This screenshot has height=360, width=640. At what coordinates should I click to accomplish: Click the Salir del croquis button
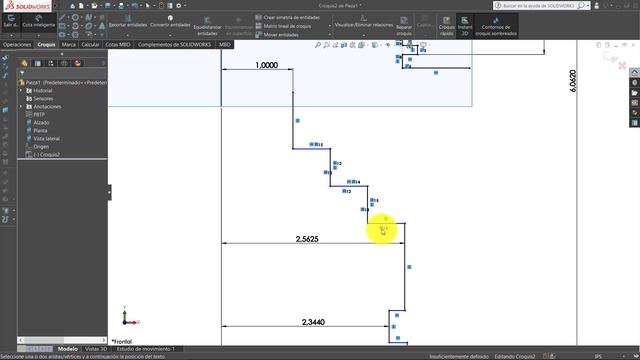(11, 21)
